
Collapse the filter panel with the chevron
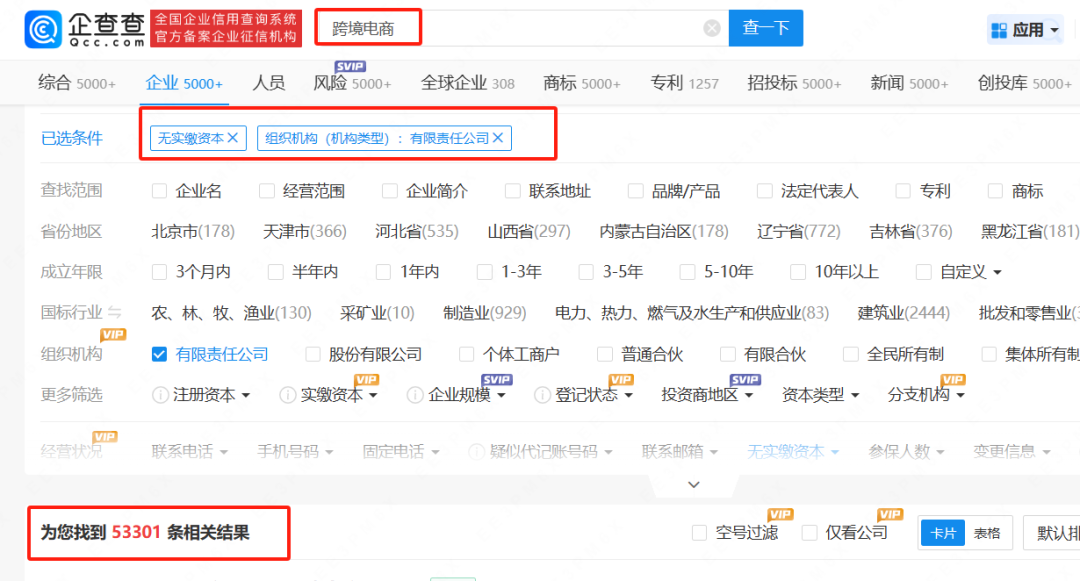pos(693,484)
